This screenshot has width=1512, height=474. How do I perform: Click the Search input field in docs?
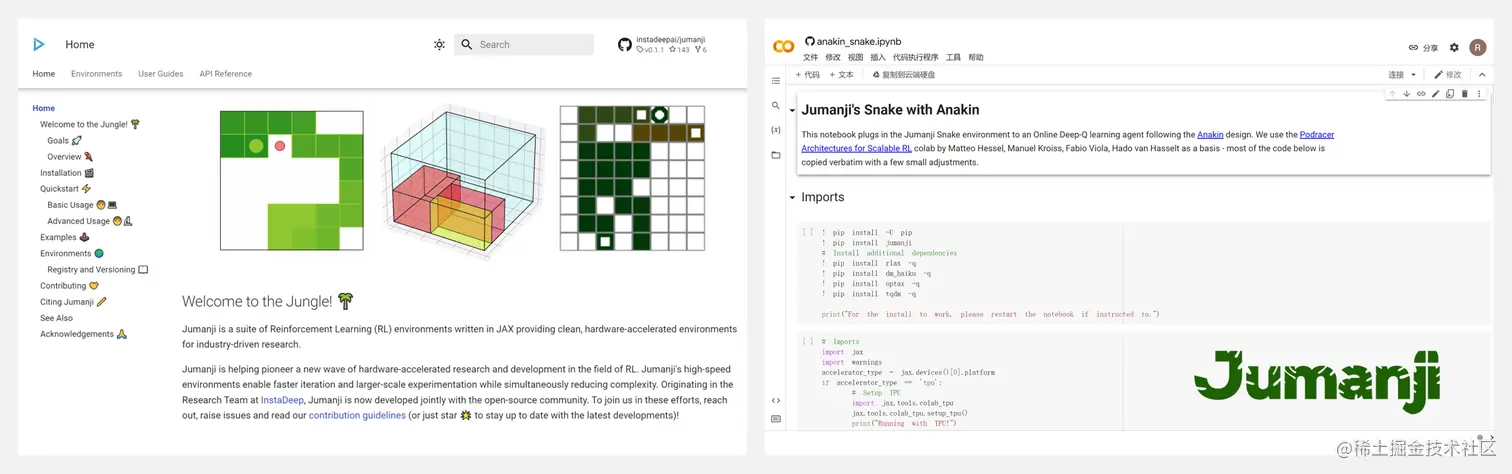pyautogui.click(x=524, y=45)
